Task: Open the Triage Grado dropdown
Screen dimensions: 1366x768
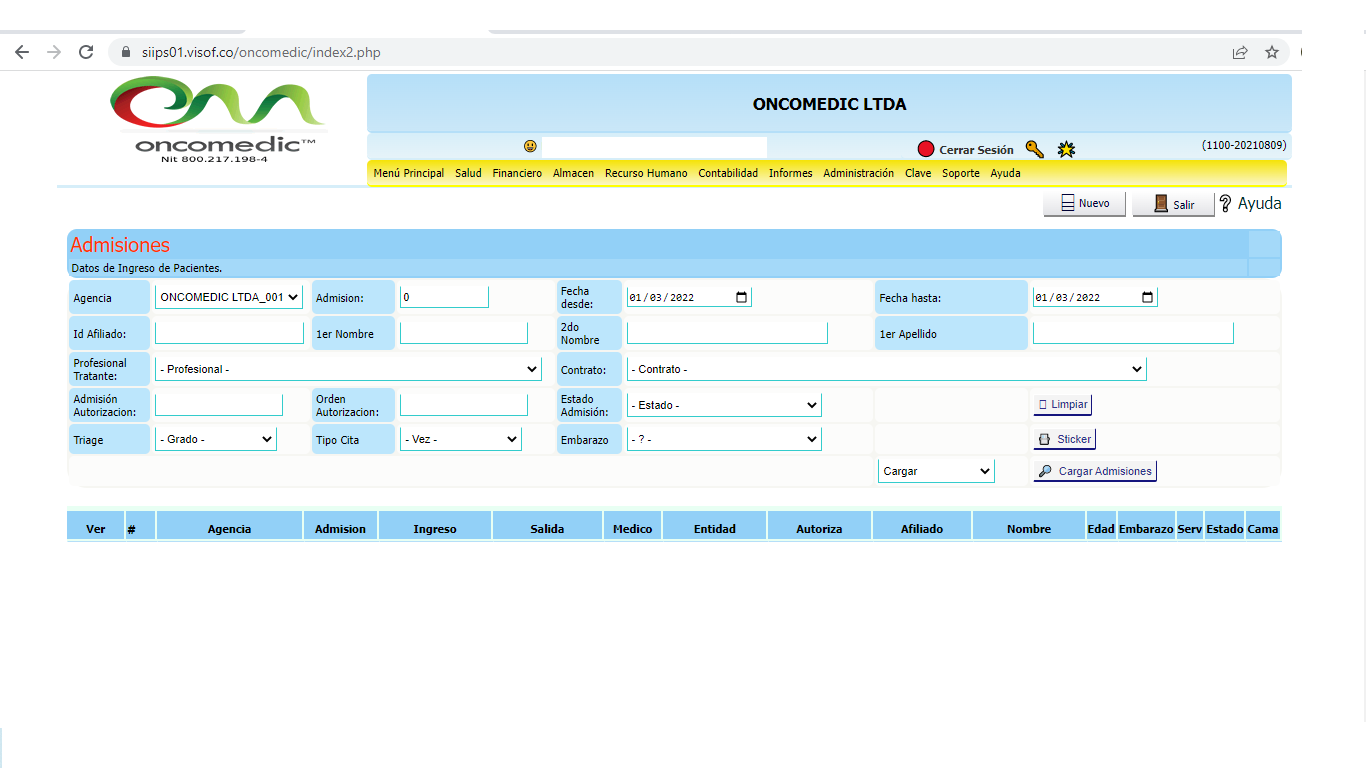Action: tap(215, 439)
